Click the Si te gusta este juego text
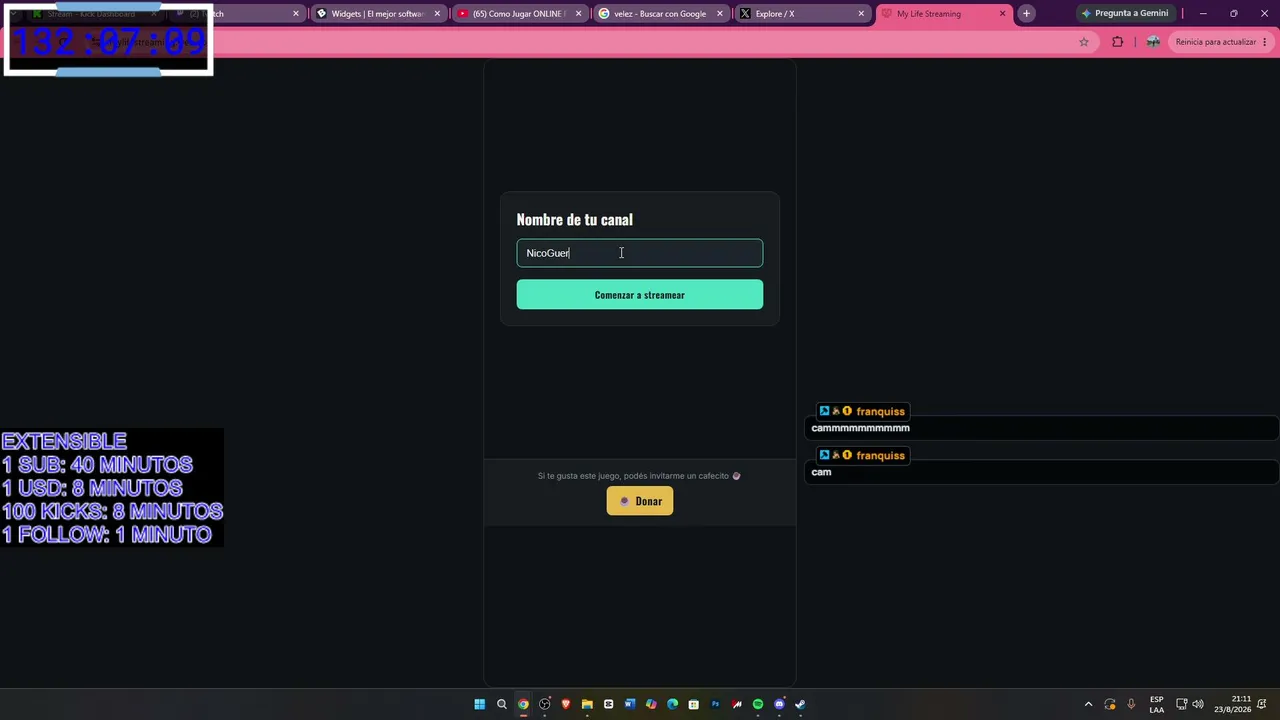 [x=639, y=476]
